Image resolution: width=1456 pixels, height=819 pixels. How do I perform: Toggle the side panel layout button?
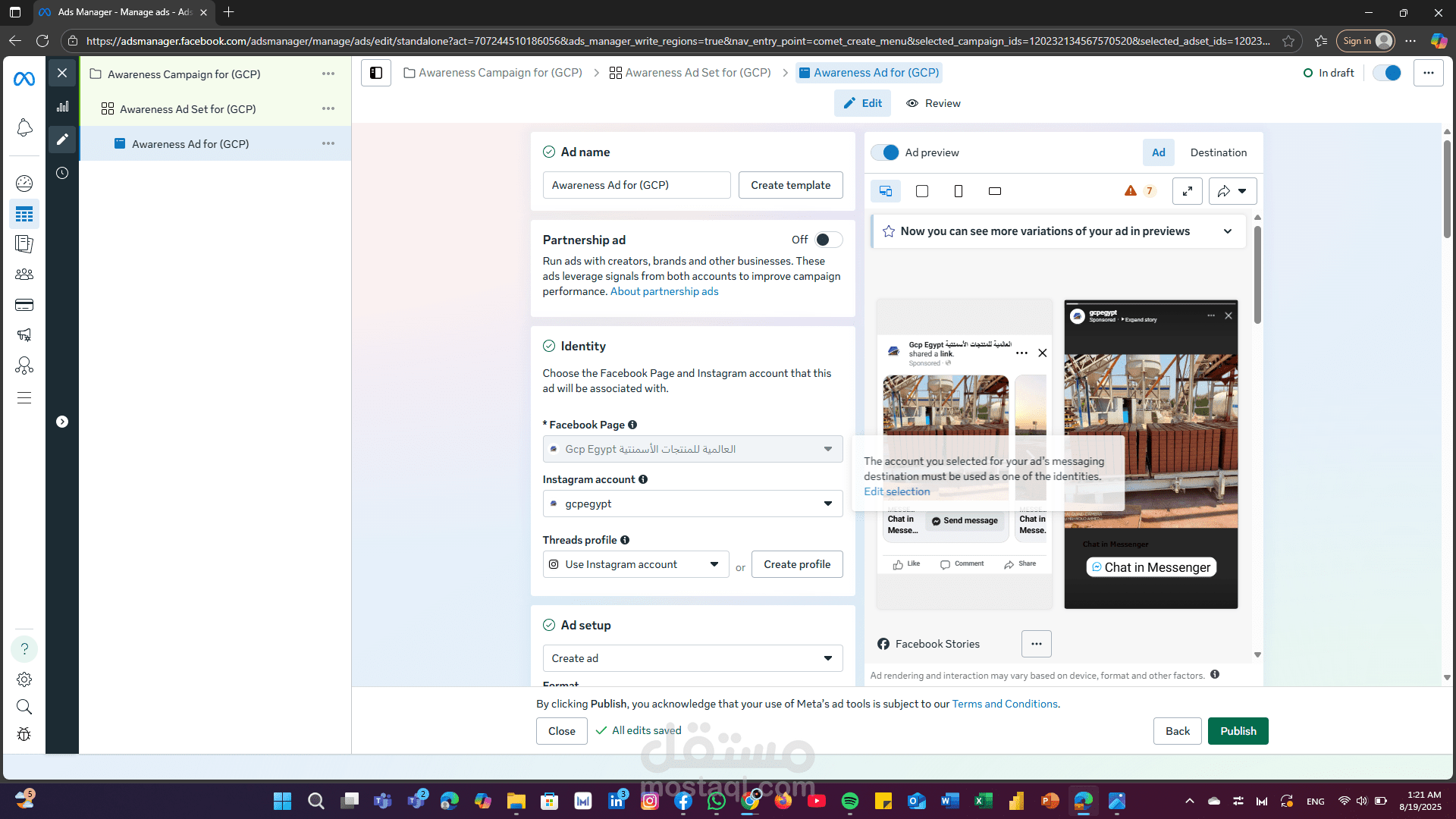376,73
